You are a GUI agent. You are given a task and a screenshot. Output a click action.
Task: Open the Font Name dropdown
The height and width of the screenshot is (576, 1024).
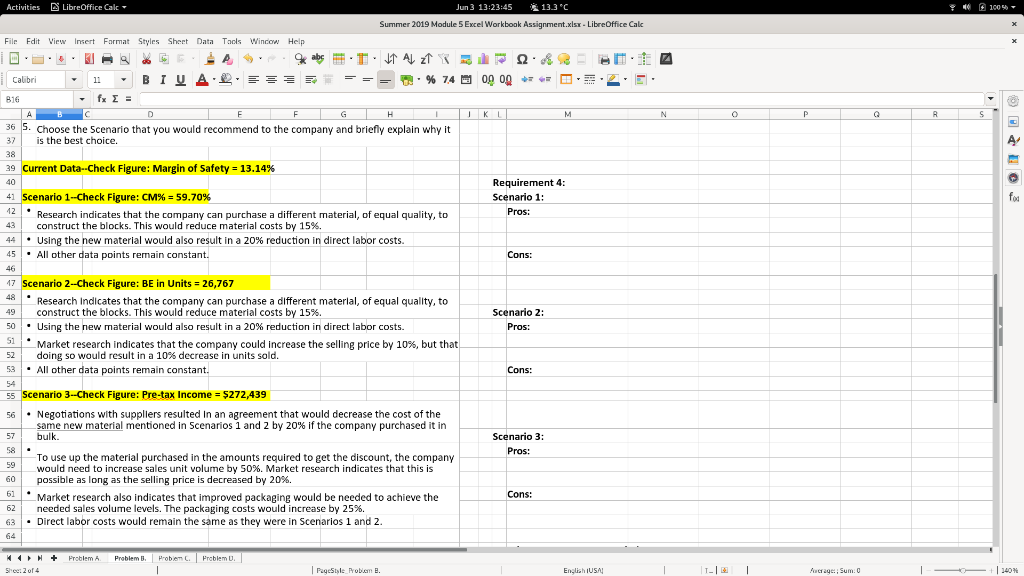pyautogui.click(x=74, y=80)
